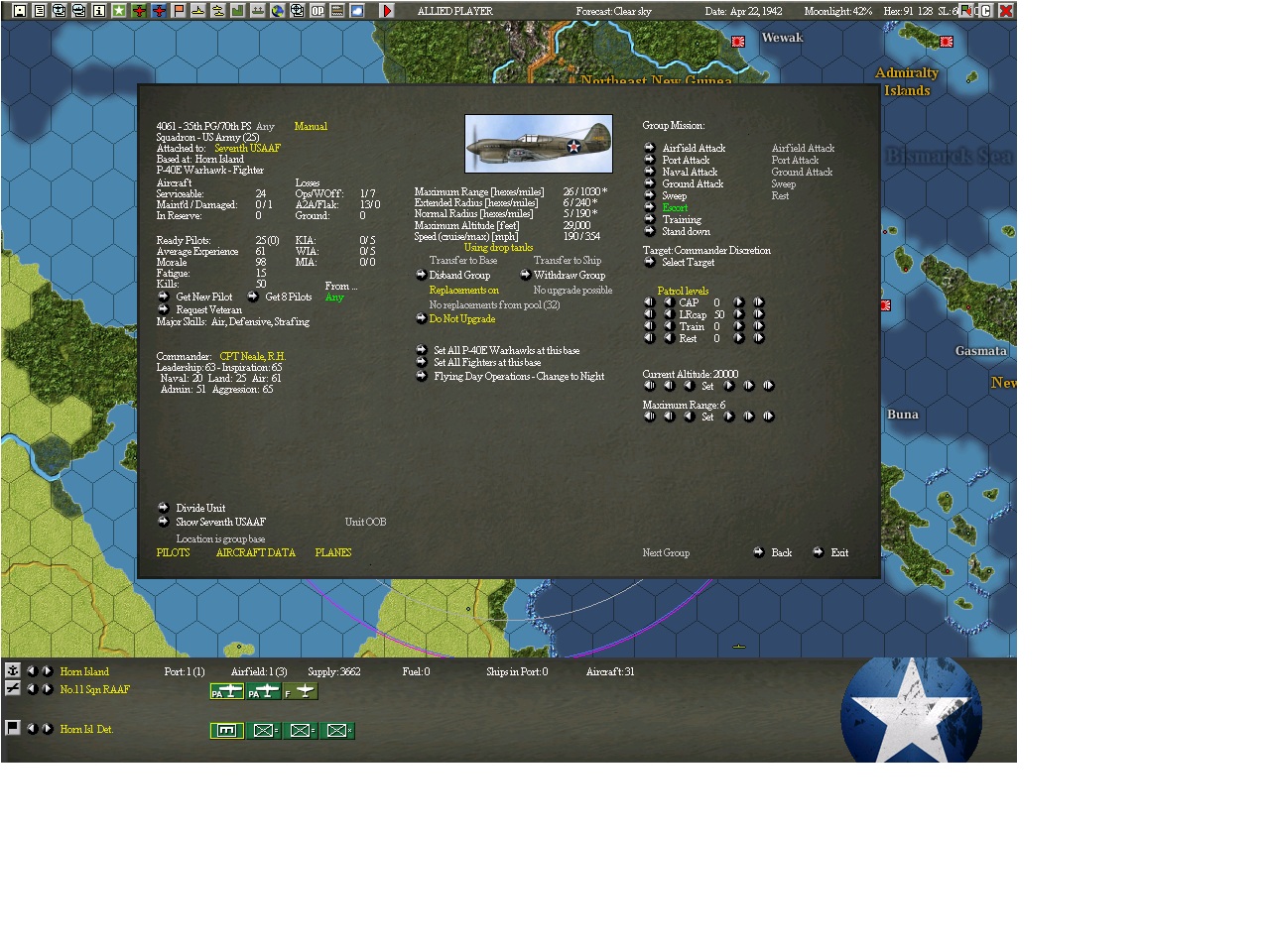Click single-step increase arrow on Train row
This screenshot has height=952, width=1270.
(738, 325)
